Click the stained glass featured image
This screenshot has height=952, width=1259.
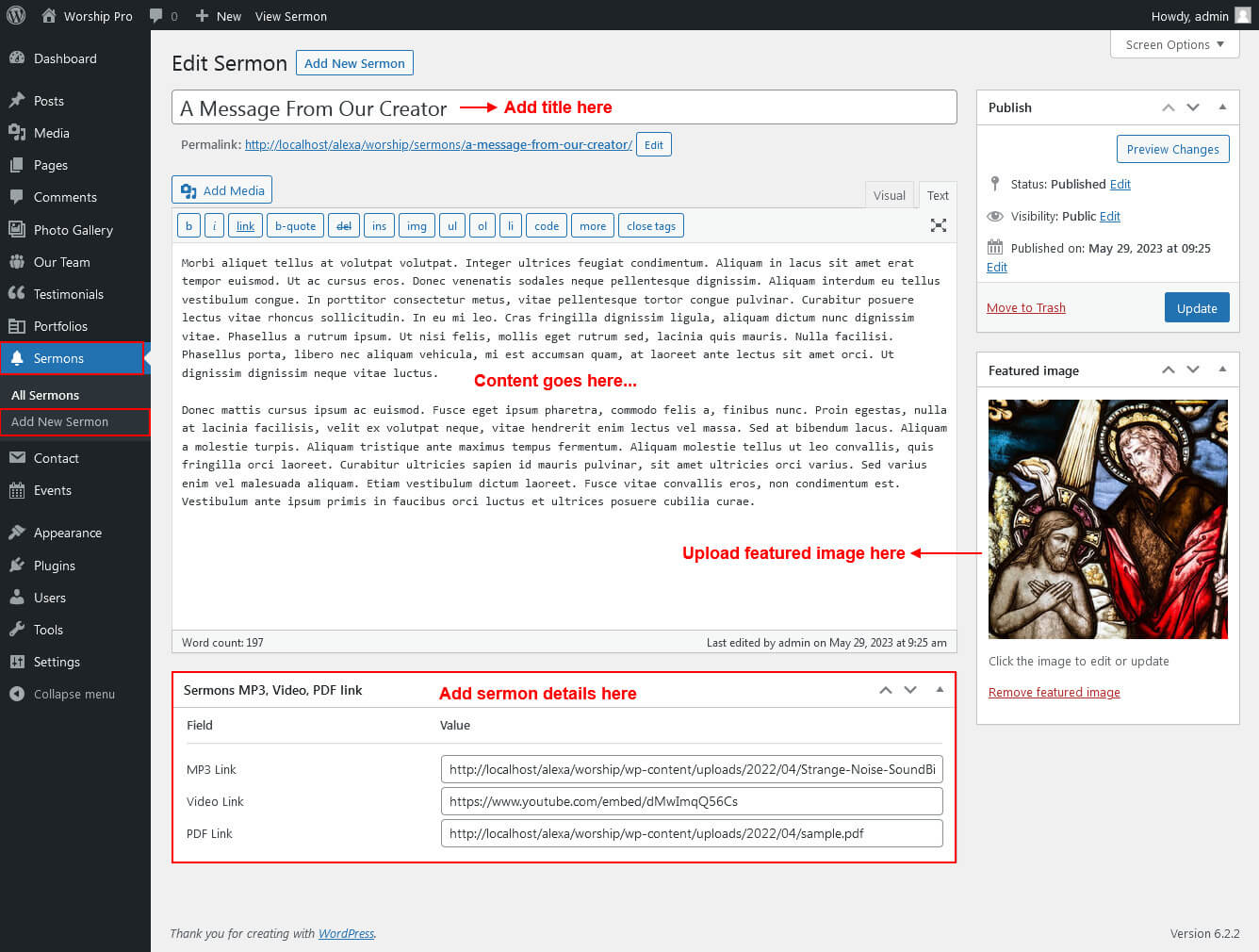[x=1107, y=519]
